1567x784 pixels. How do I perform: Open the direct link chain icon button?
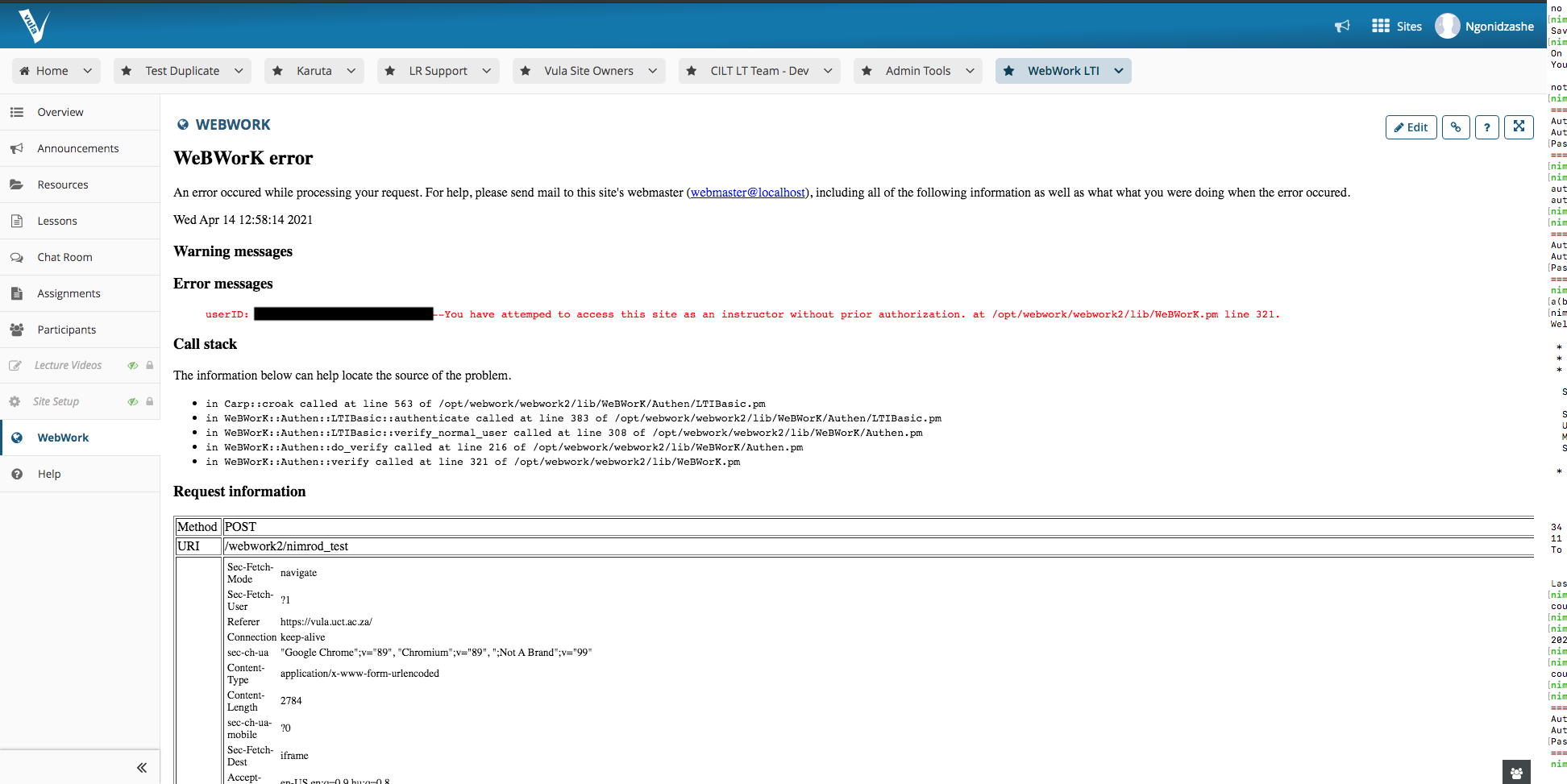point(1456,127)
